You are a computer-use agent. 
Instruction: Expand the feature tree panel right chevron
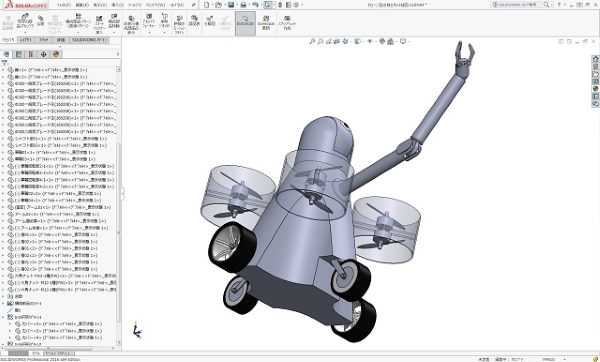(x=117, y=54)
